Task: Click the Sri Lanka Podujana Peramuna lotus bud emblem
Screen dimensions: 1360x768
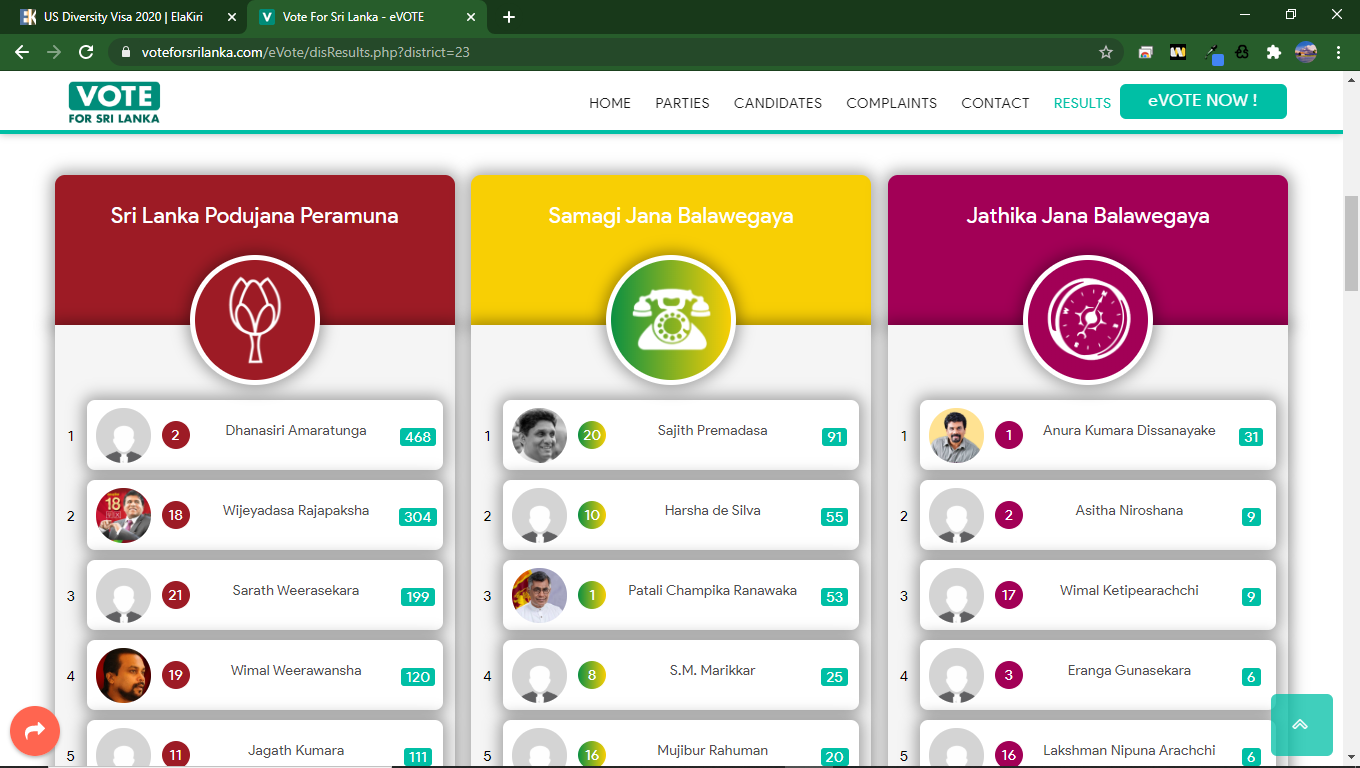Action: 254,320
